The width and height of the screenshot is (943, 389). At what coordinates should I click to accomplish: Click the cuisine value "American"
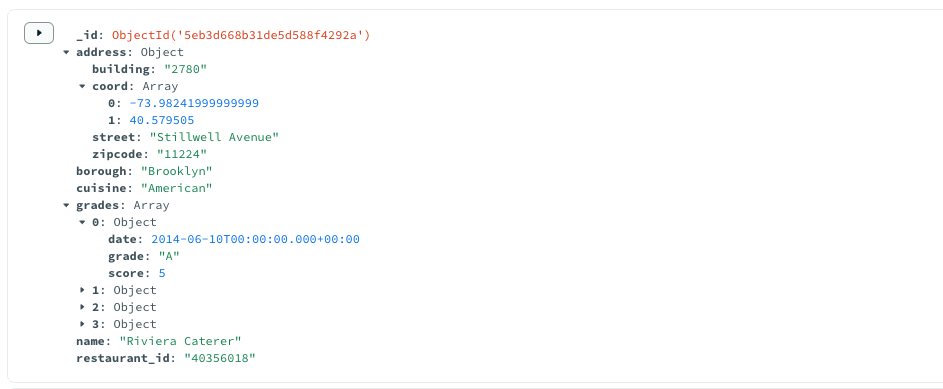pos(177,188)
